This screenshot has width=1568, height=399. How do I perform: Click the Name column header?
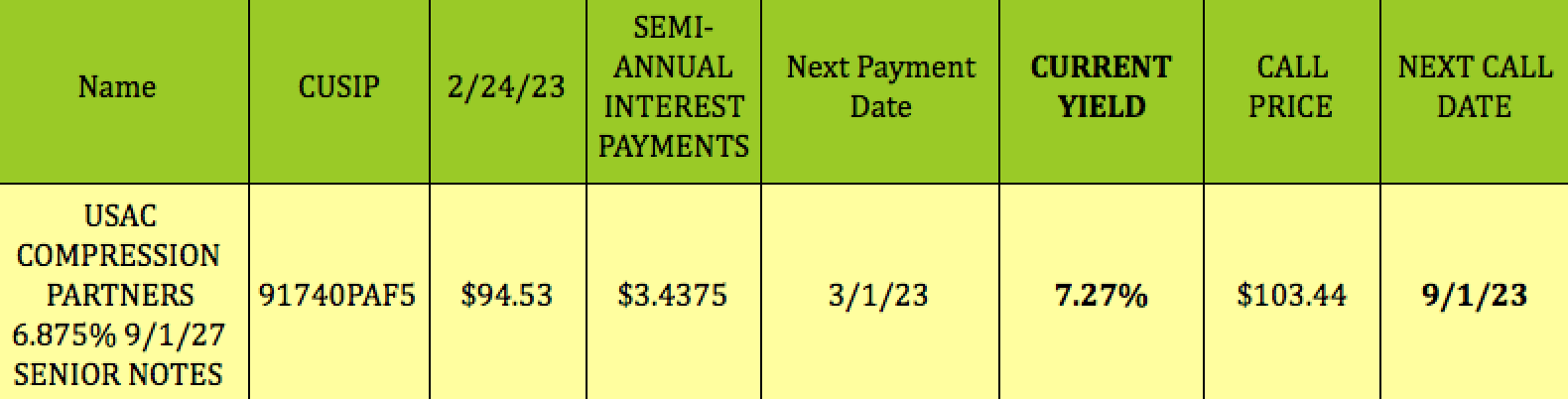coord(117,87)
